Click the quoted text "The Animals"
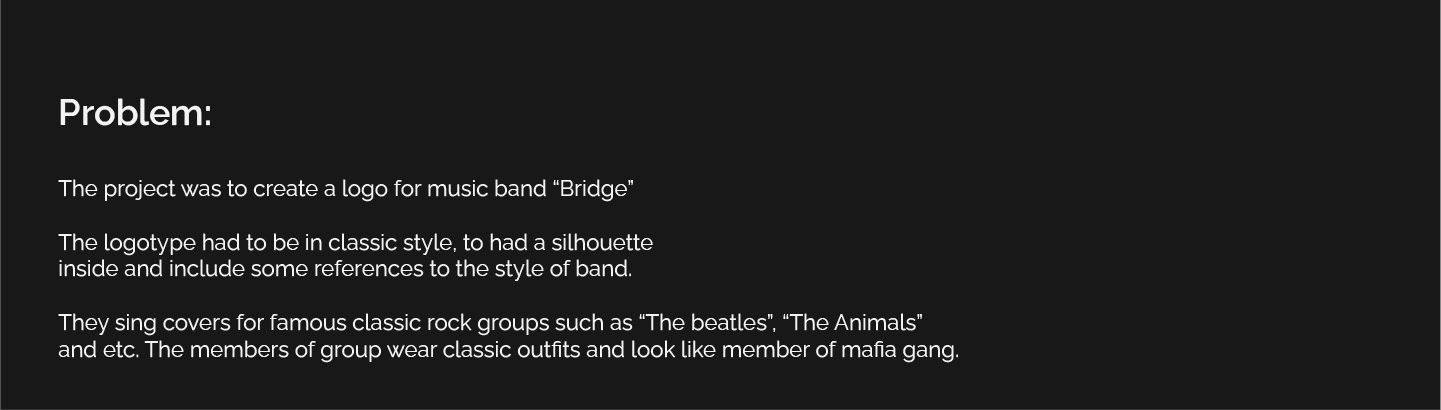The width and height of the screenshot is (1441, 410). tap(853, 323)
